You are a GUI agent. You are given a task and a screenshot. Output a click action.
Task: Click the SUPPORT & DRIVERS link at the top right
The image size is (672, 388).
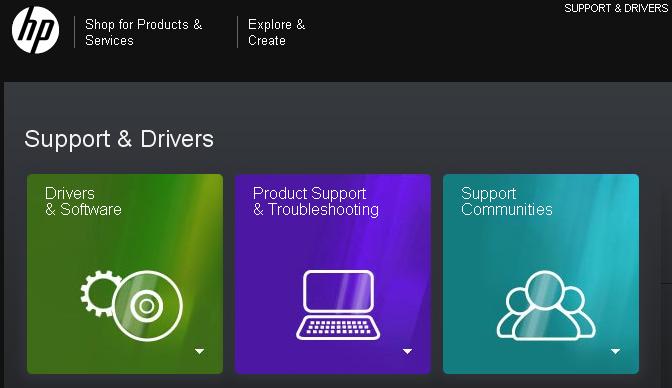coord(616,8)
